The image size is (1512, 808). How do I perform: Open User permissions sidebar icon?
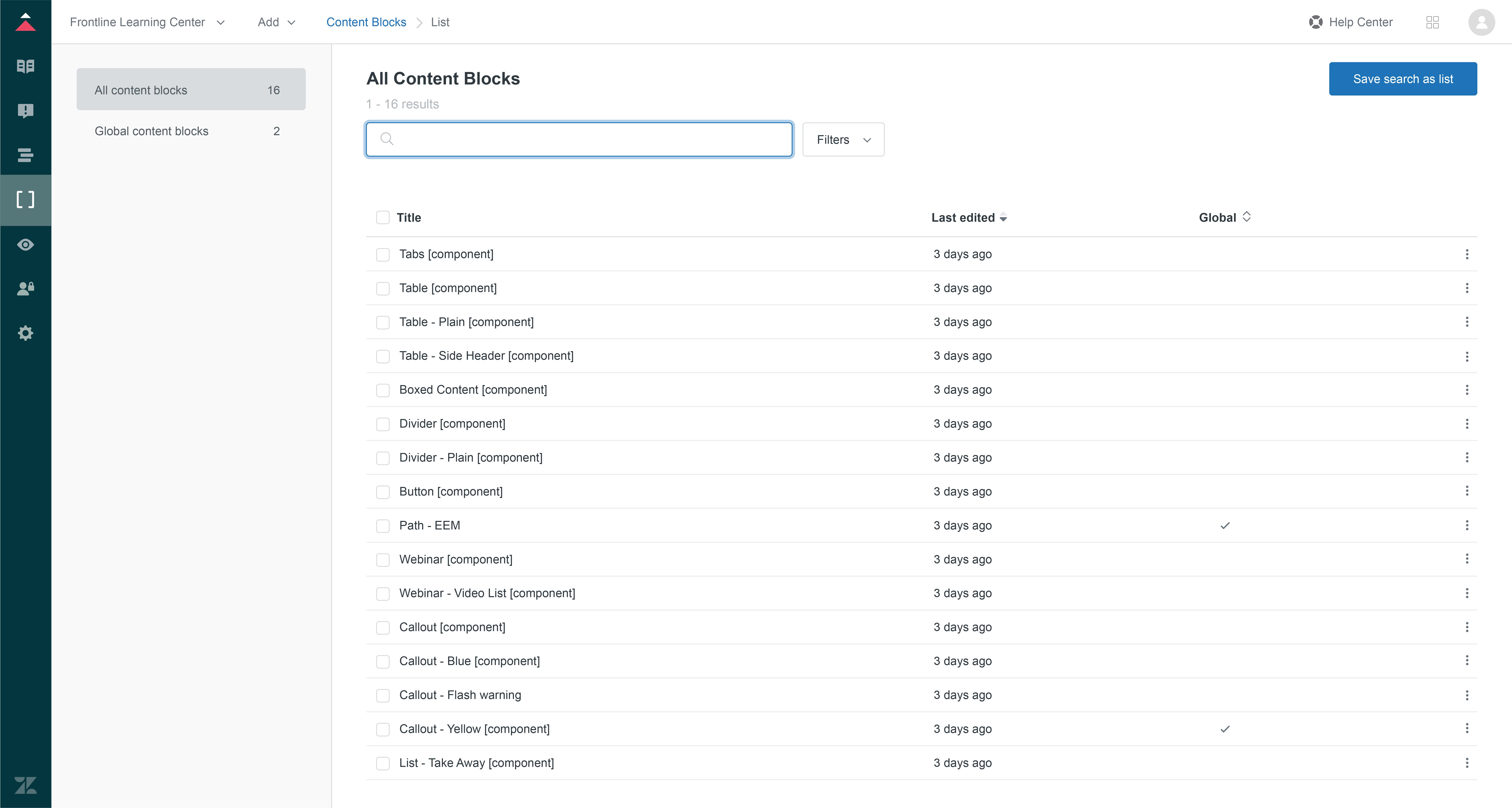click(x=25, y=288)
